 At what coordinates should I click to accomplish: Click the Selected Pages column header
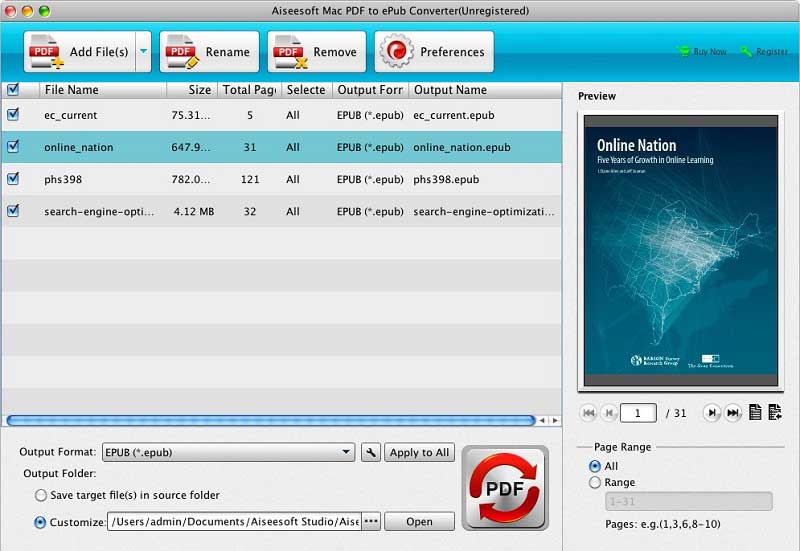click(307, 90)
